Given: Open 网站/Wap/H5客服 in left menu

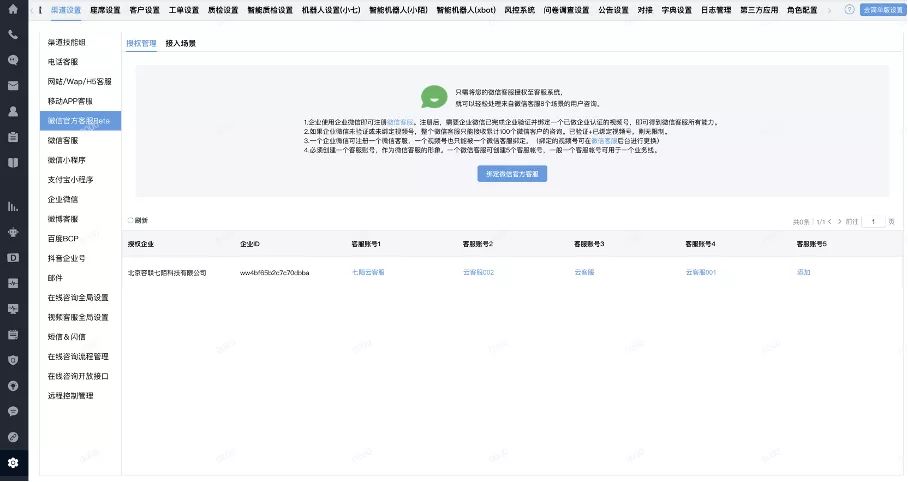Looking at the screenshot, I should click(x=79, y=82).
